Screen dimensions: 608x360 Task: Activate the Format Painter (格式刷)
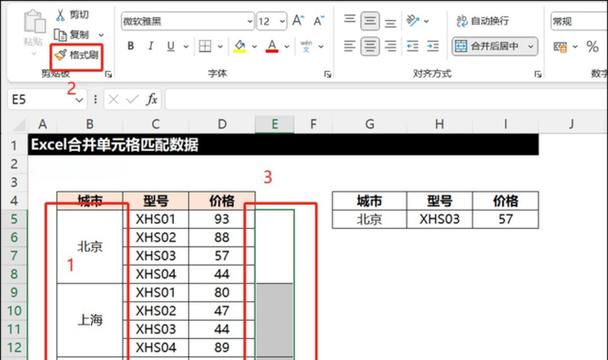76,55
